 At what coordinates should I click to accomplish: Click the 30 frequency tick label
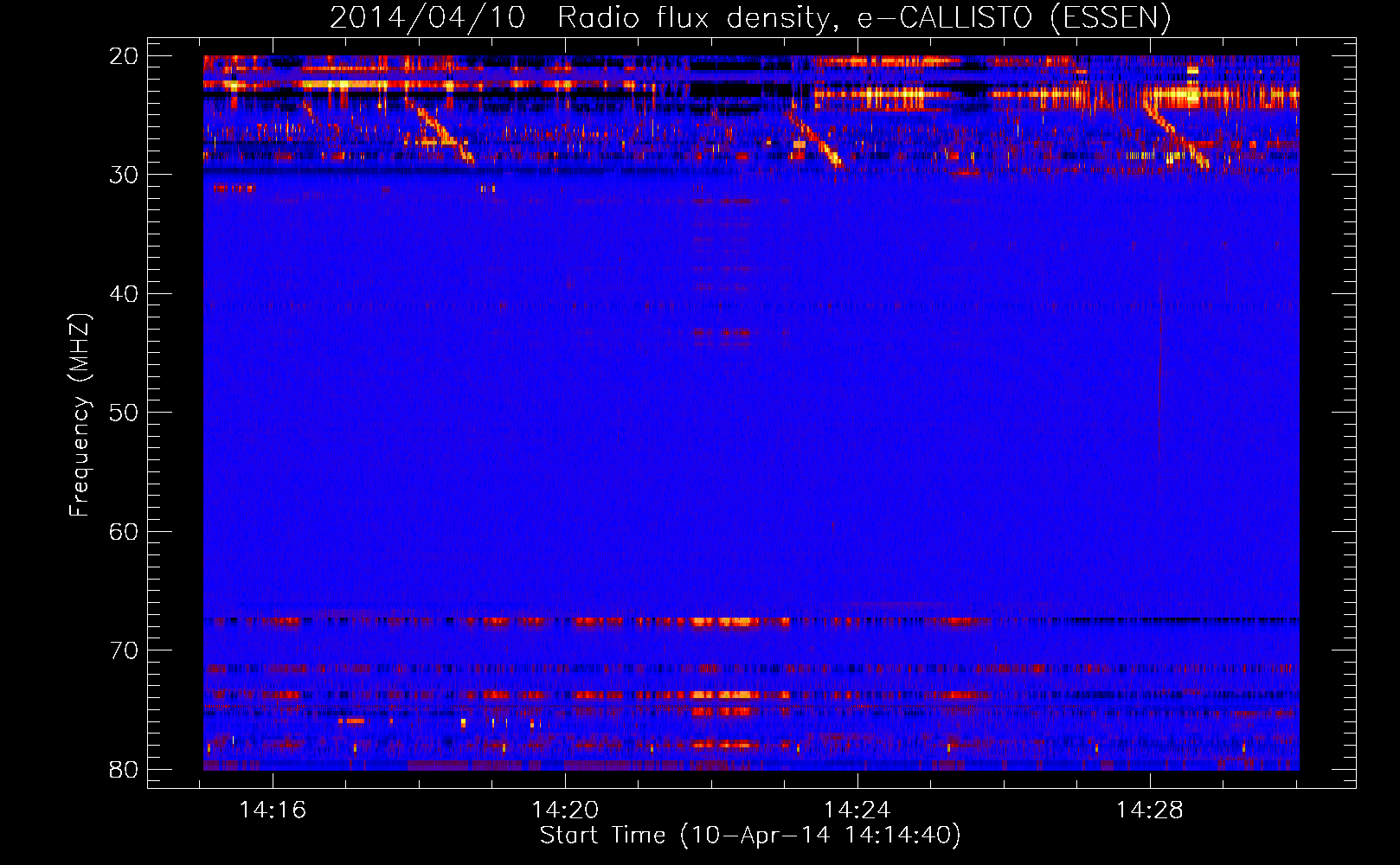click(124, 175)
